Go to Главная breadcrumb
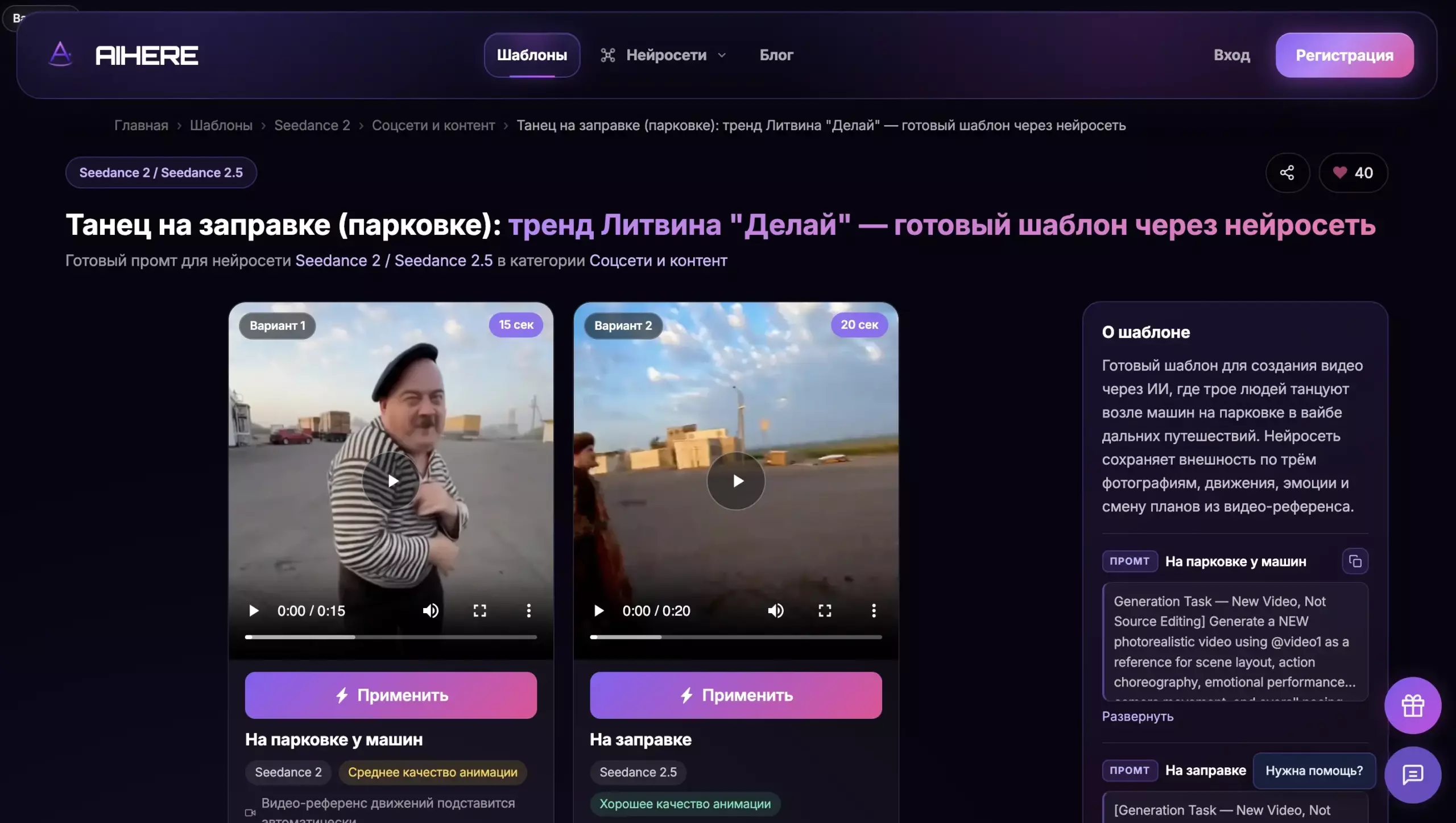The height and width of the screenshot is (823, 1456). [141, 125]
